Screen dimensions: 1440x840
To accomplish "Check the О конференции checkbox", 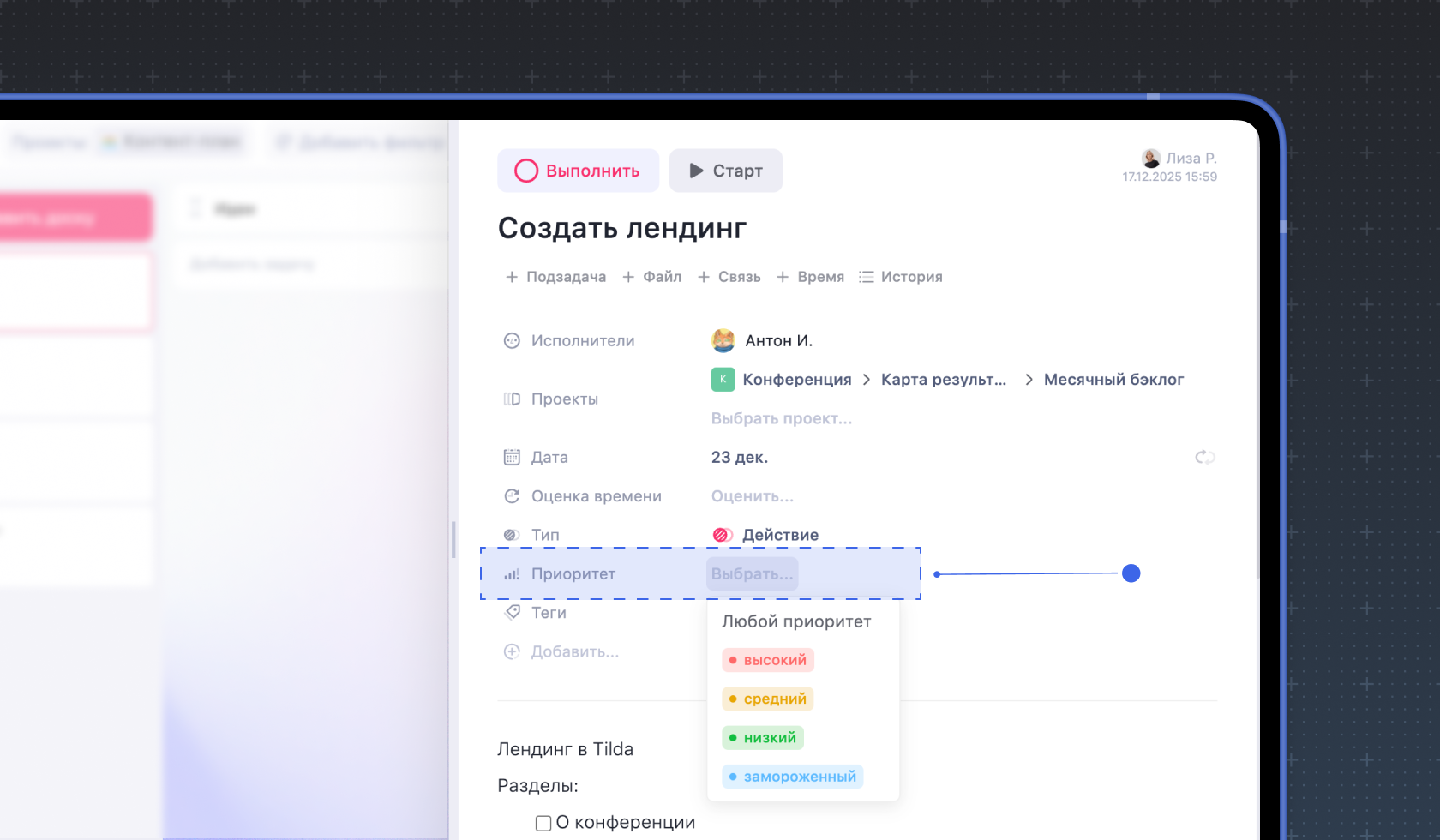I will (543, 823).
